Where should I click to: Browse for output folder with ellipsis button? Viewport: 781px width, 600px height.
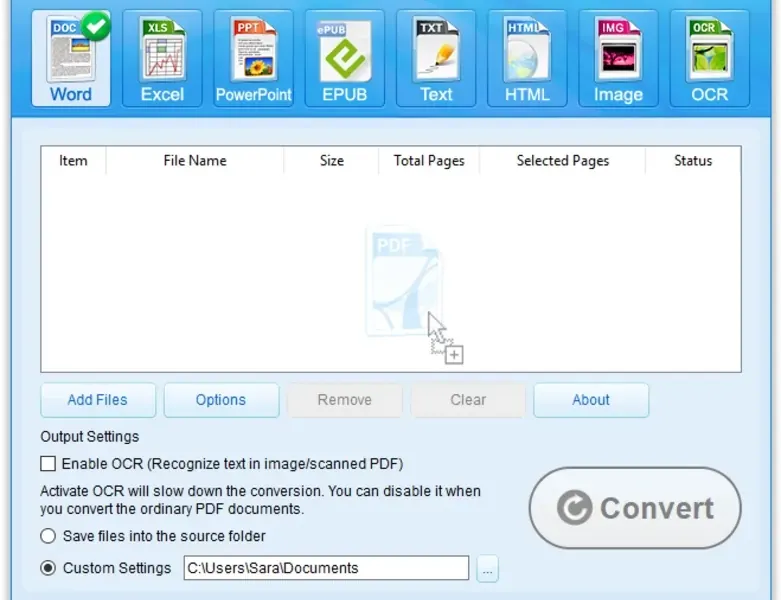(487, 569)
